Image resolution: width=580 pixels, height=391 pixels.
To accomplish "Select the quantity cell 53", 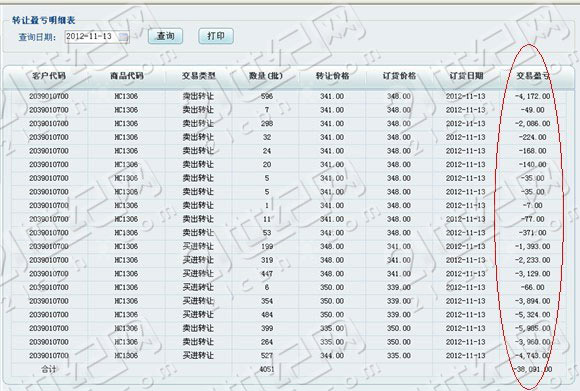I will click(x=267, y=233).
